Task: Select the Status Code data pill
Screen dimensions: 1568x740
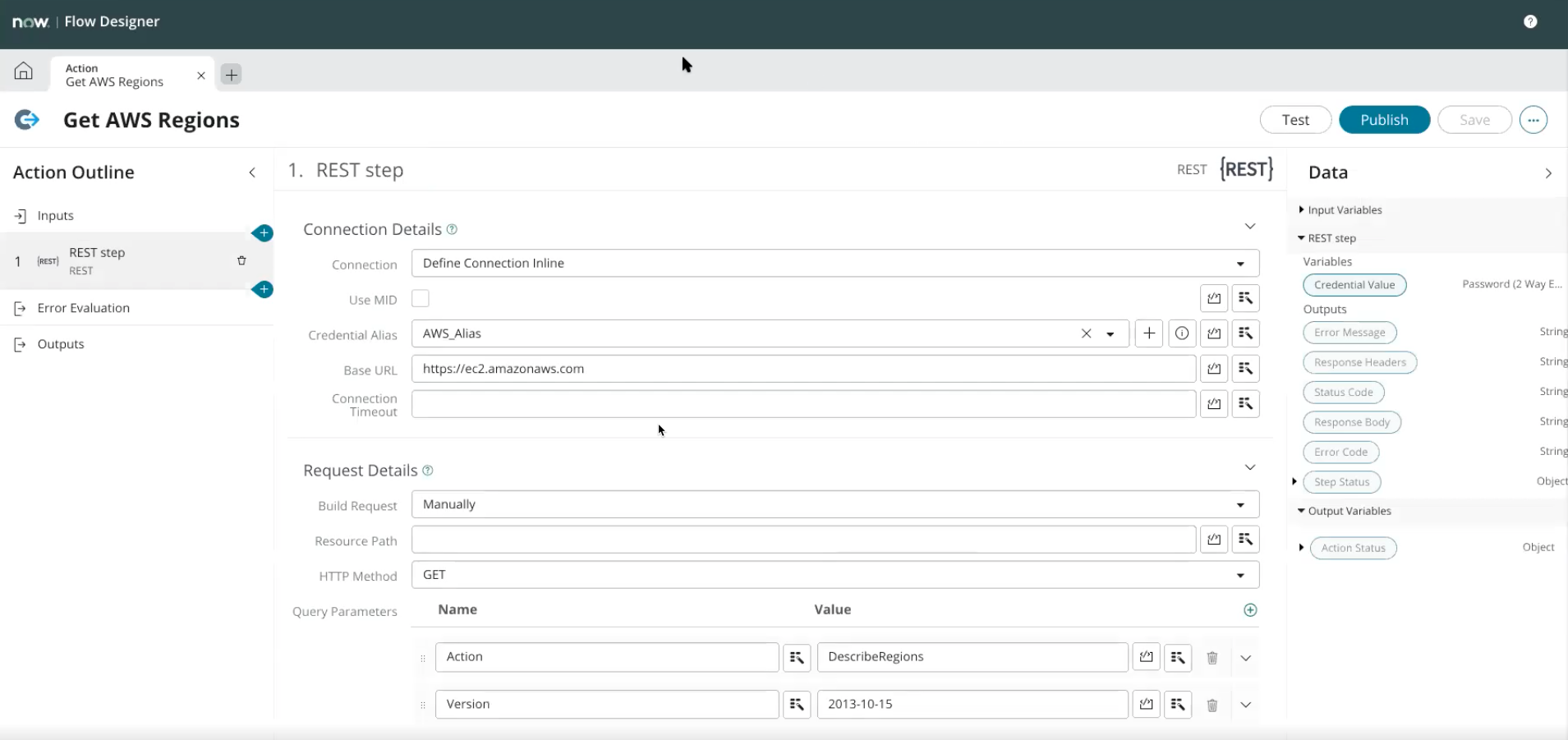Action: coord(1344,393)
